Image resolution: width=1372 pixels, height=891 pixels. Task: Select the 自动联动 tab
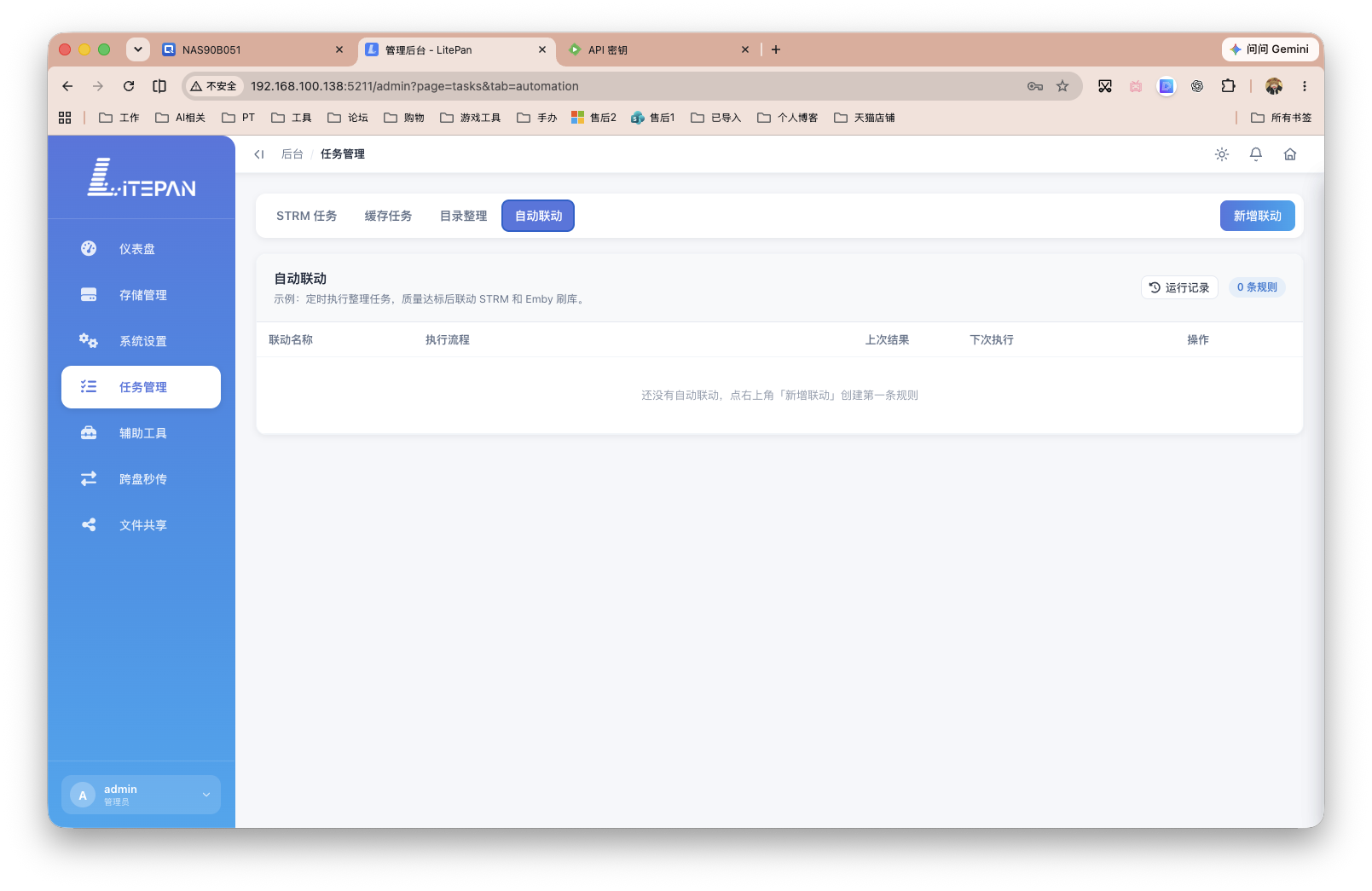pyautogui.click(x=538, y=216)
